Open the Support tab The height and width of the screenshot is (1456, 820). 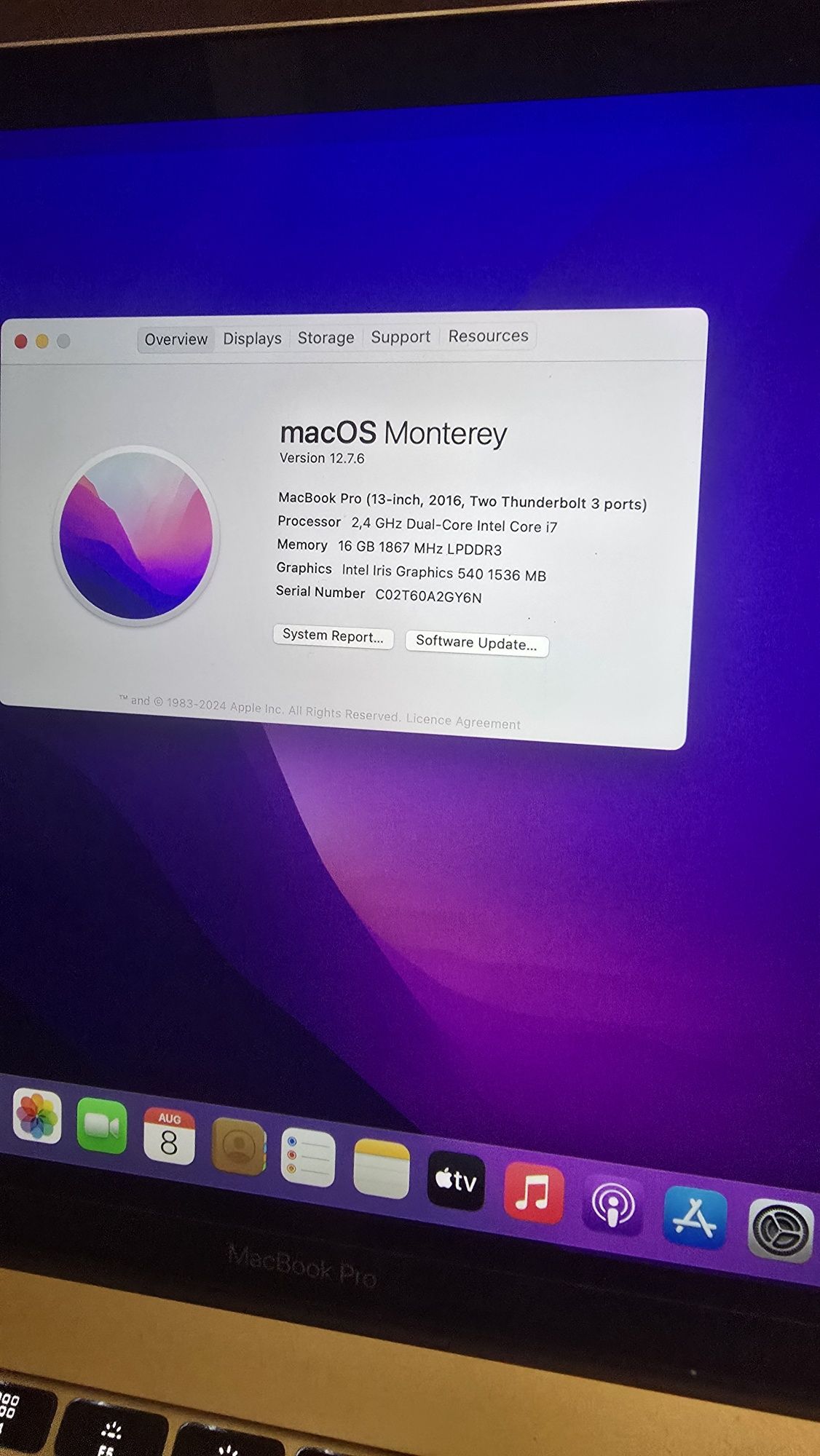(401, 337)
